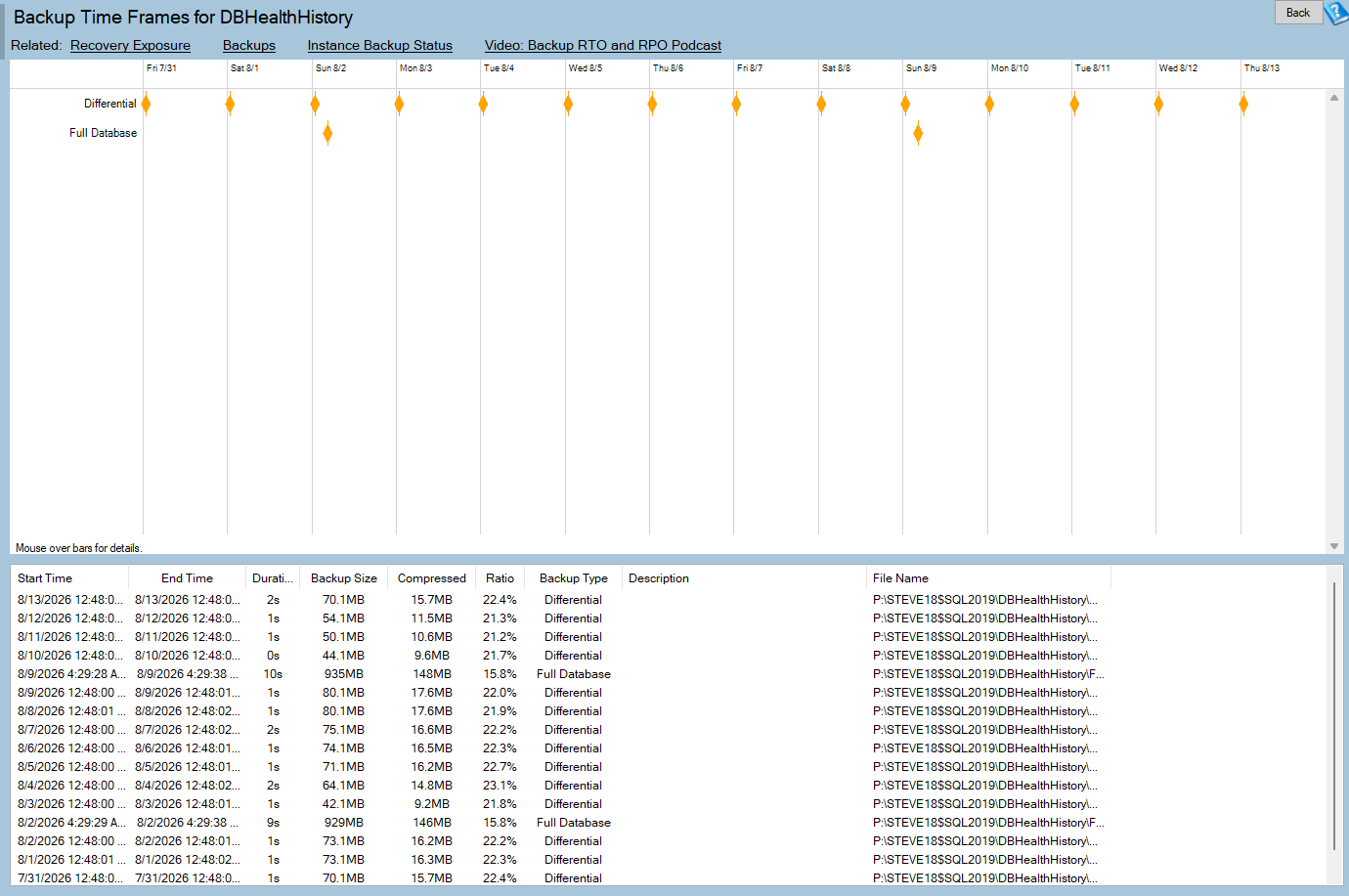Viewport: 1349px width, 896px height.
Task: Select Differential backup marker on Sun 8/2
Action: click(315, 104)
